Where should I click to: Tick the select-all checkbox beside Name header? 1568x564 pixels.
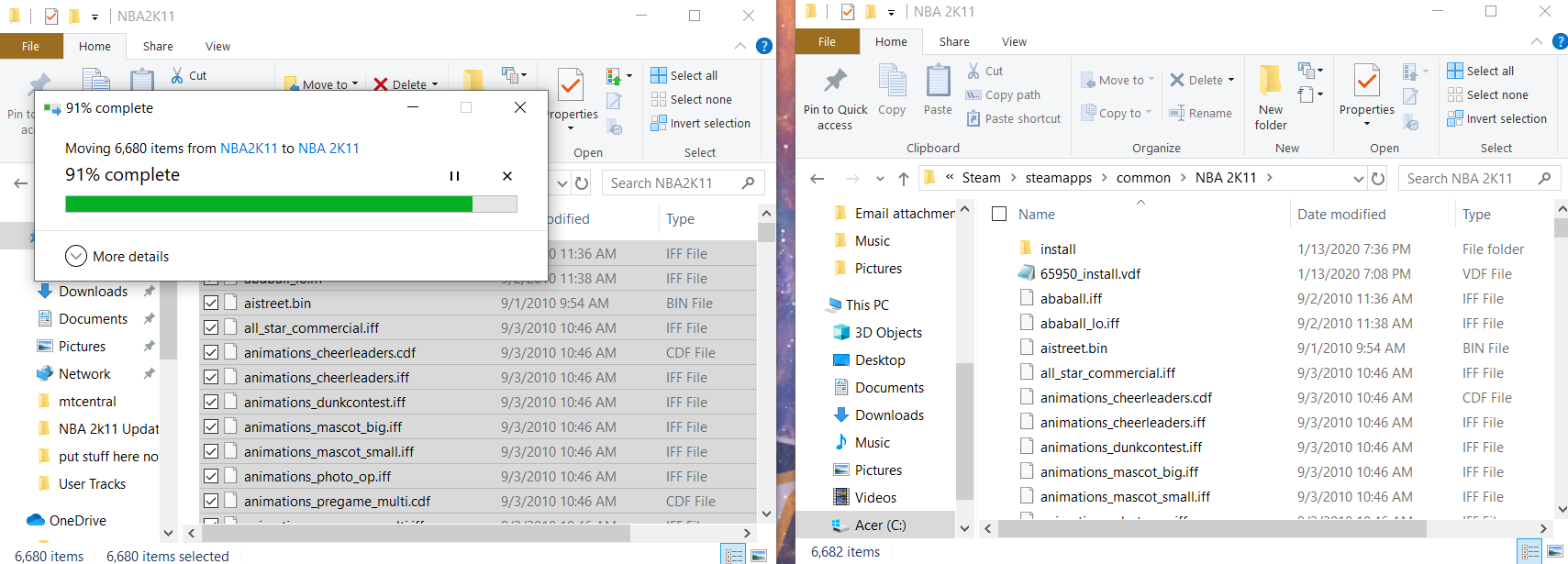(1000, 214)
